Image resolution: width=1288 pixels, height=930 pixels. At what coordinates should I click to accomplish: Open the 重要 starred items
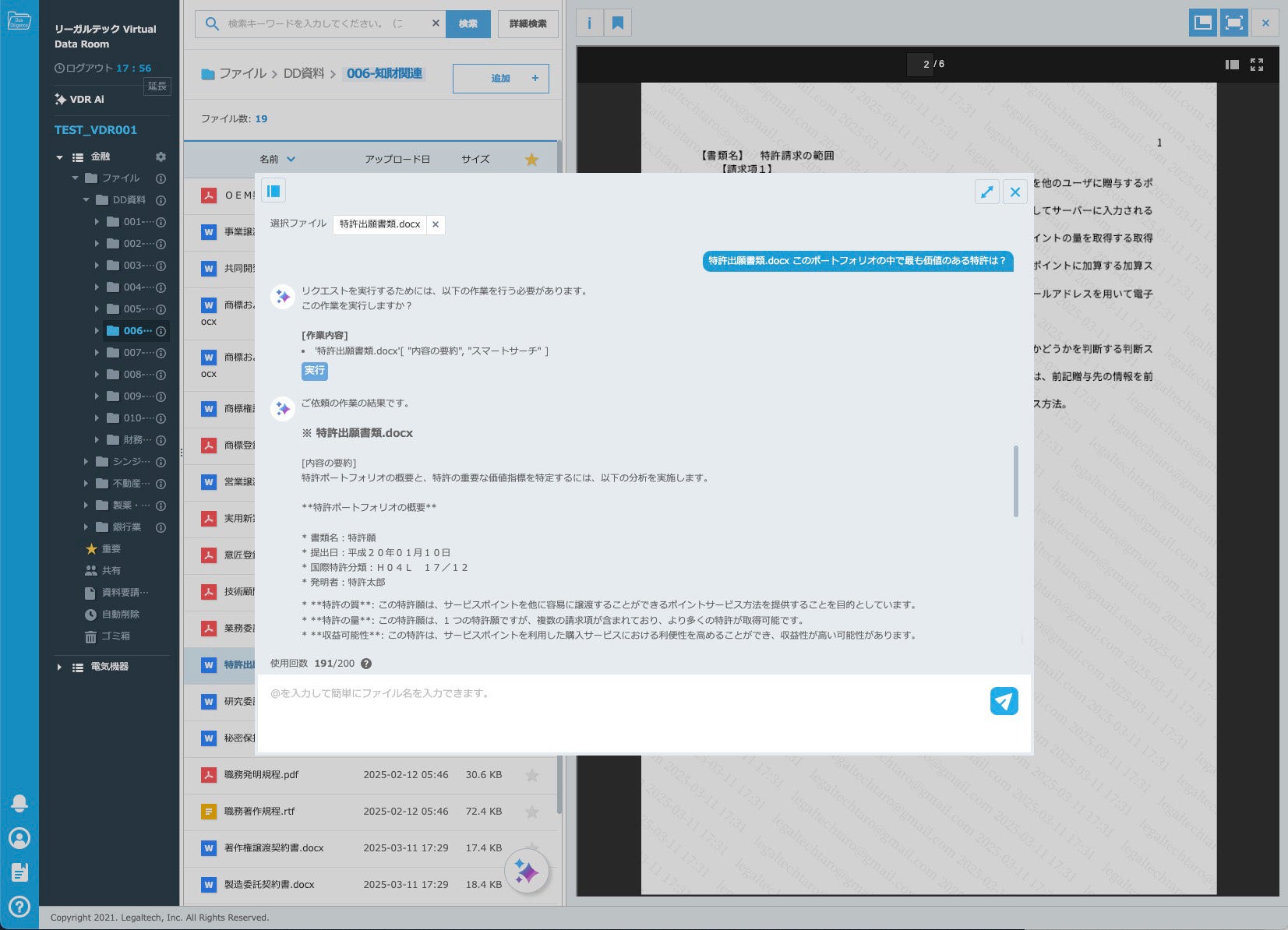104,549
